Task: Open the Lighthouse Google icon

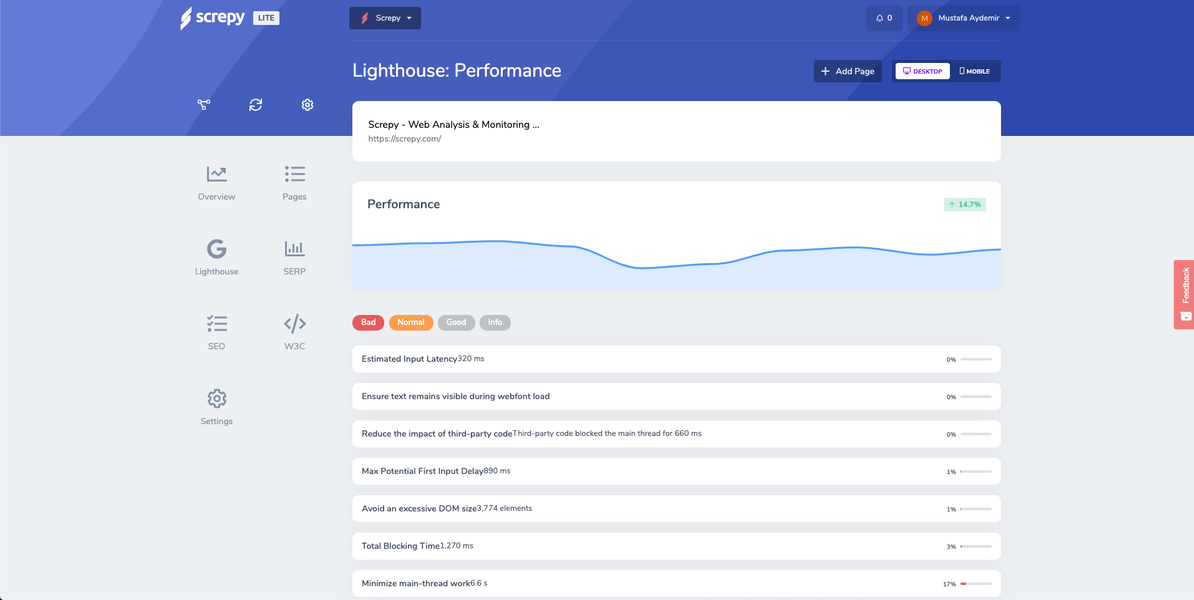Action: tap(216, 249)
